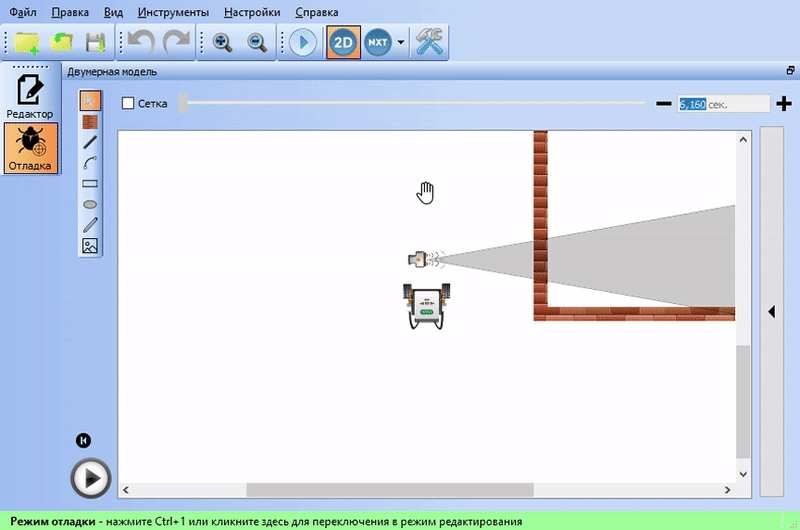Image resolution: width=800 pixels, height=530 pixels.
Task: Open the NXT robot model dropdown arrow
Action: pos(401,43)
